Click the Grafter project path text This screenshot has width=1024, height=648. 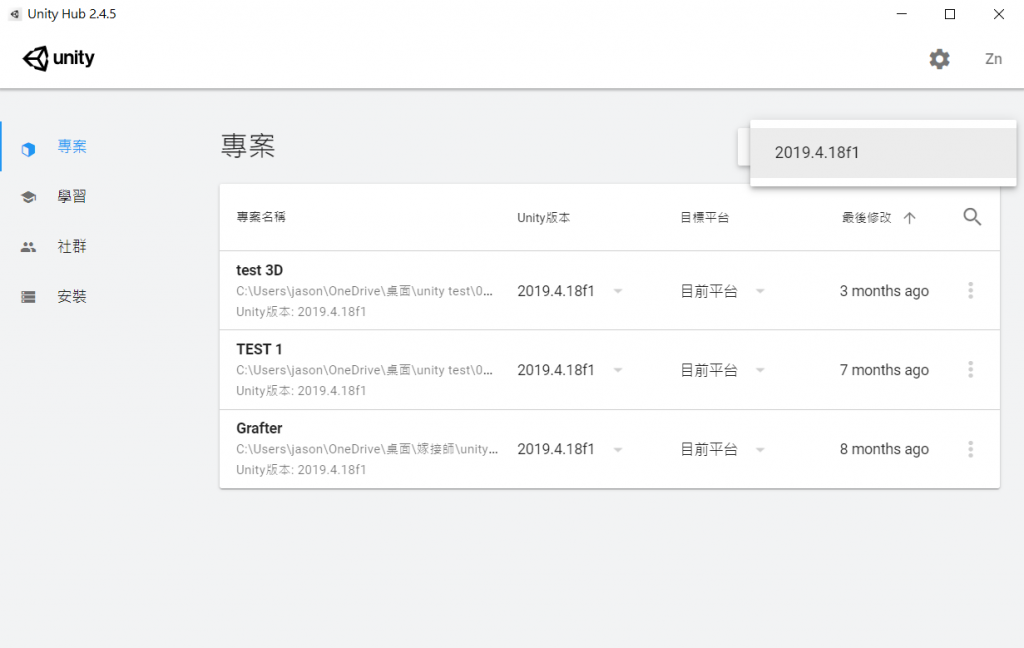367,449
